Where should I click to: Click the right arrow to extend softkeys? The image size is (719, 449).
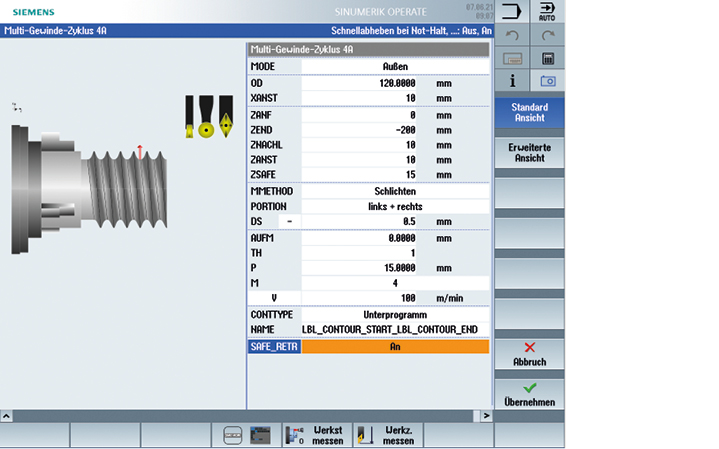(x=486, y=416)
